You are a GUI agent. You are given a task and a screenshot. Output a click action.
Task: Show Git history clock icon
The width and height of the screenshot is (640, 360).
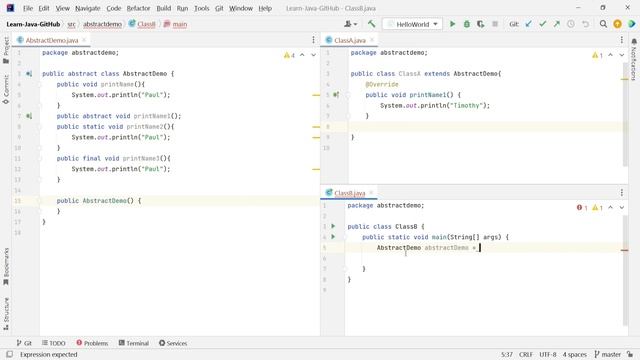tap(571, 24)
